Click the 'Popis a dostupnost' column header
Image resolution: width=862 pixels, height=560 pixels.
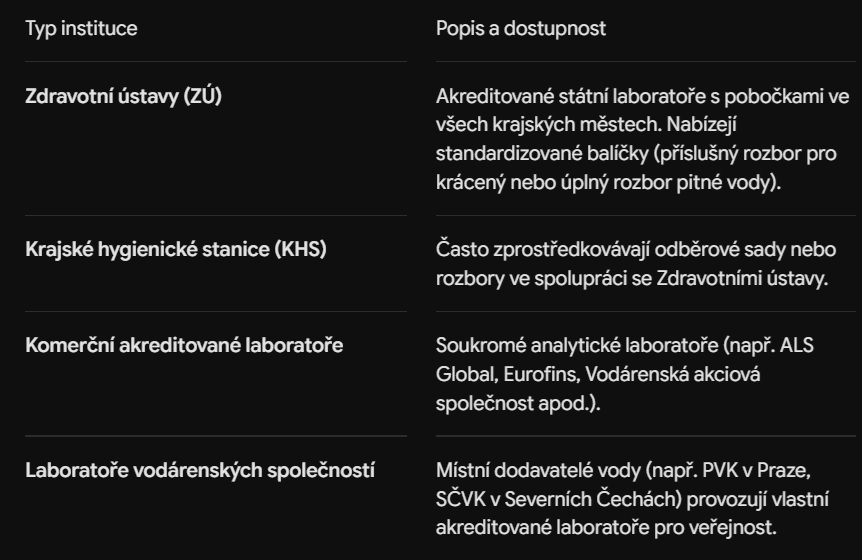[x=521, y=29]
